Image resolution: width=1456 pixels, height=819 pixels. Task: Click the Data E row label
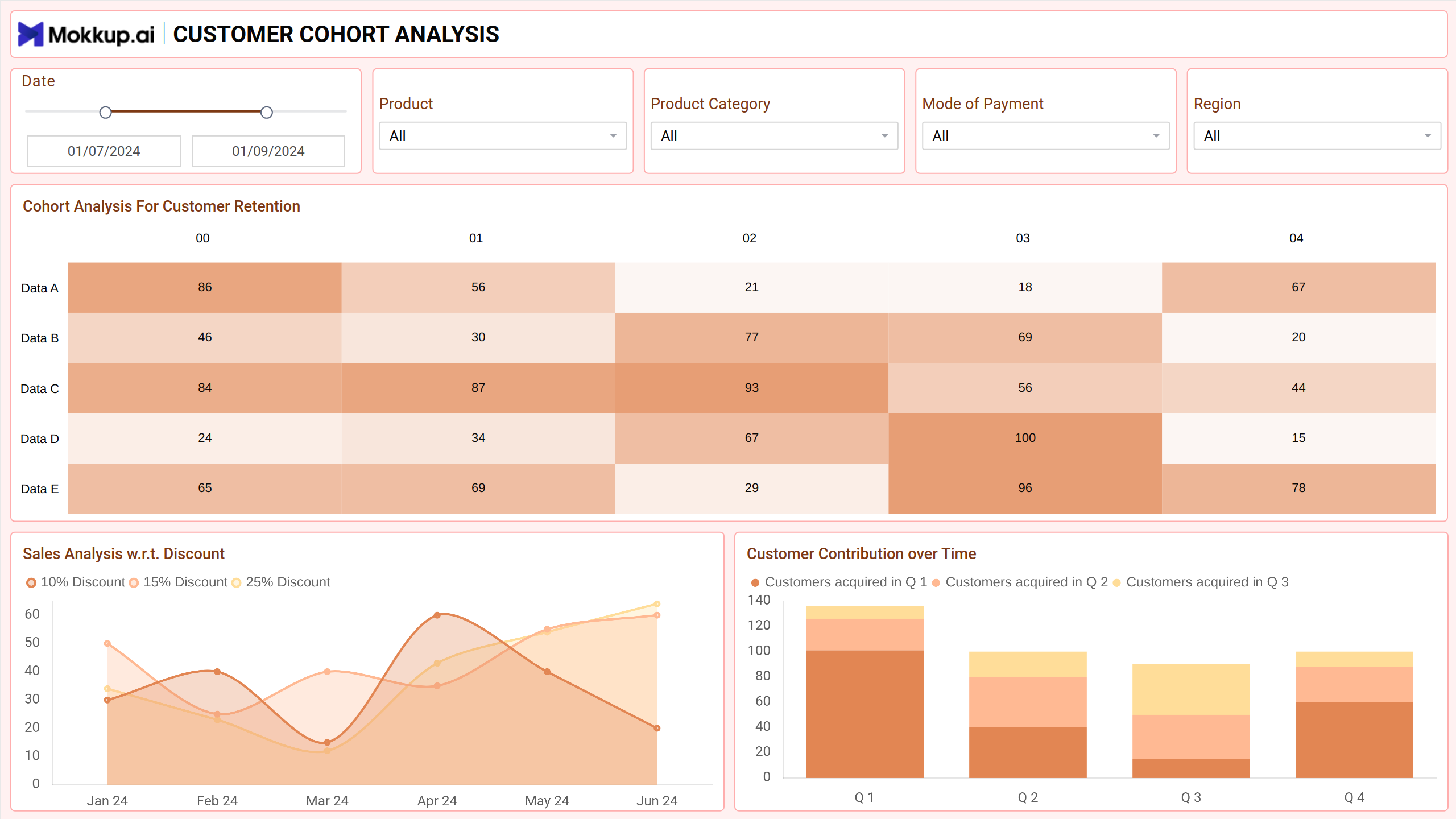point(40,489)
